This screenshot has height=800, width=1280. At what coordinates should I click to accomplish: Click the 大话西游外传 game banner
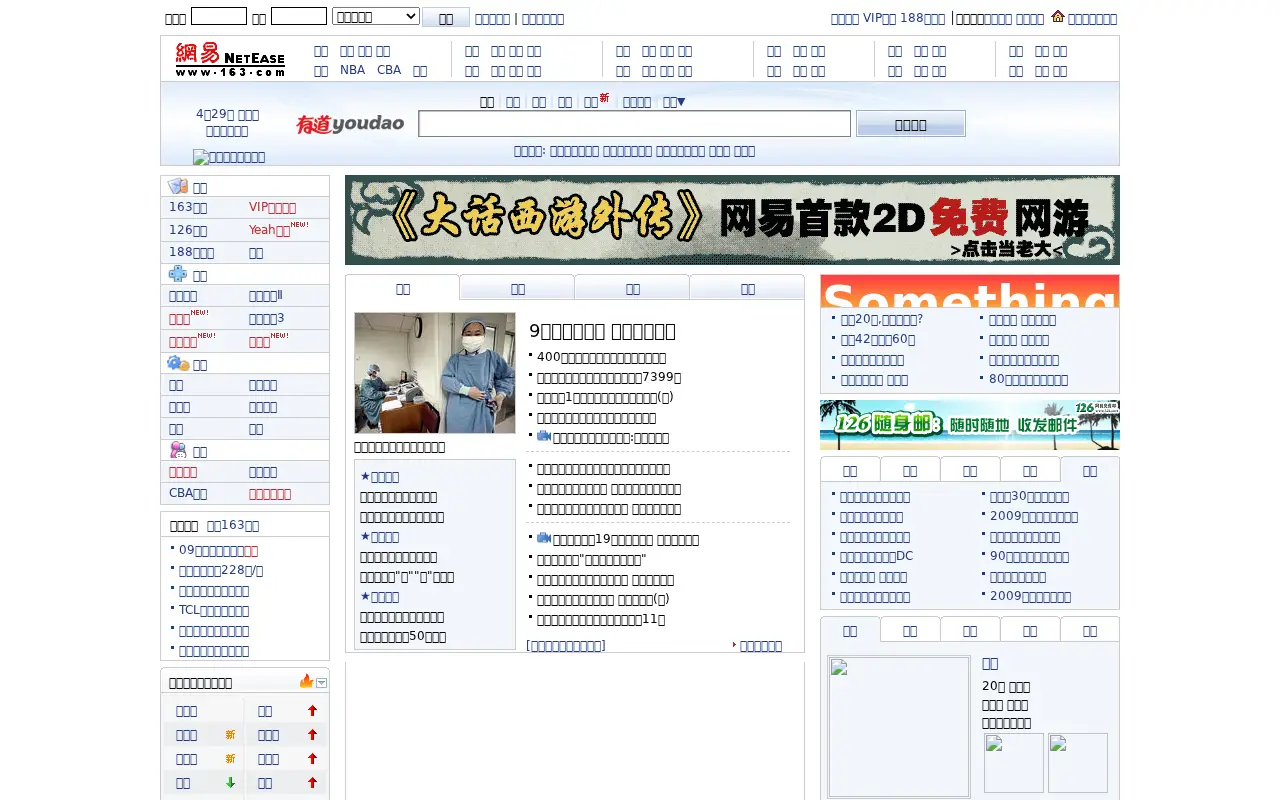pyautogui.click(x=732, y=220)
